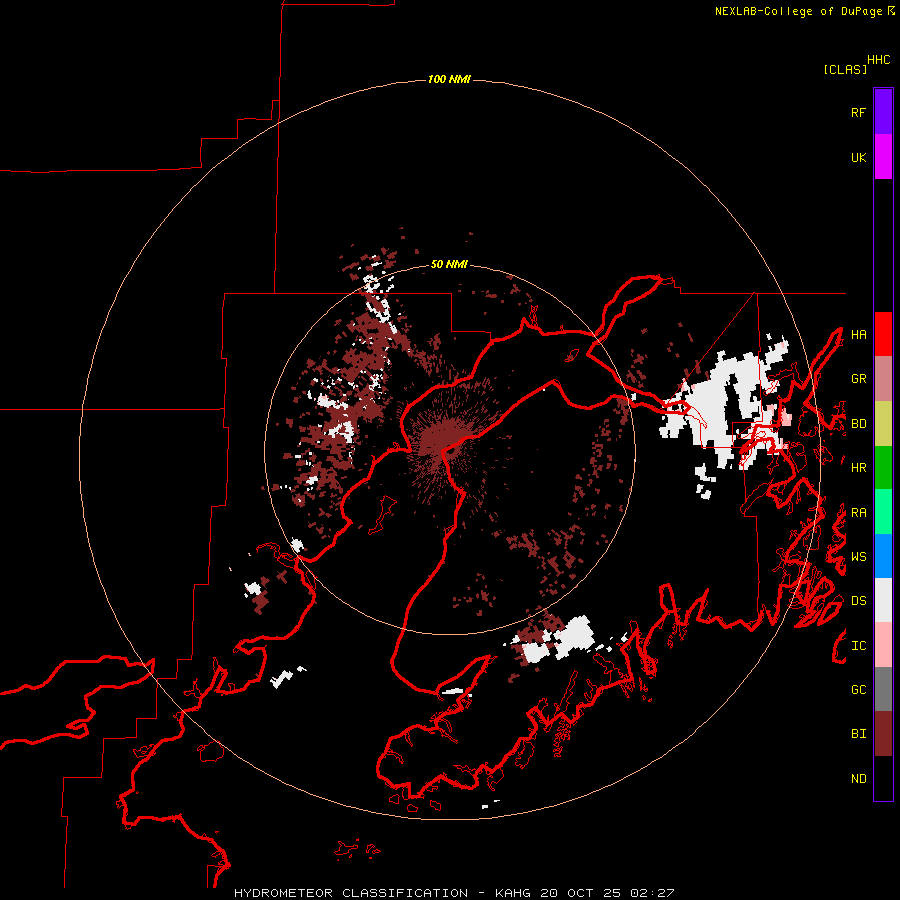Click the UK legend label

pos(858,157)
